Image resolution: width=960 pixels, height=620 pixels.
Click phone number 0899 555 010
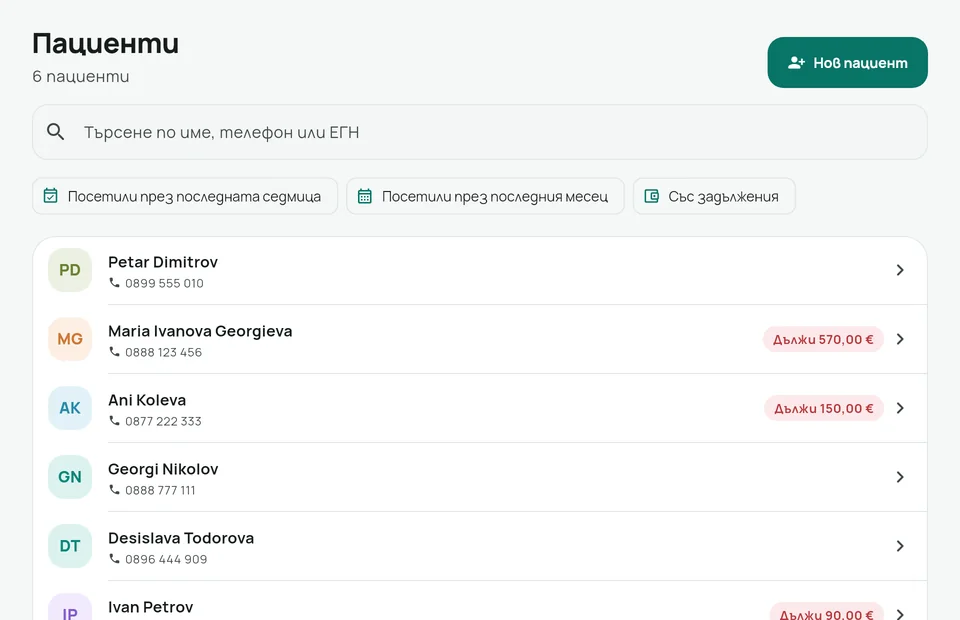[164, 283]
